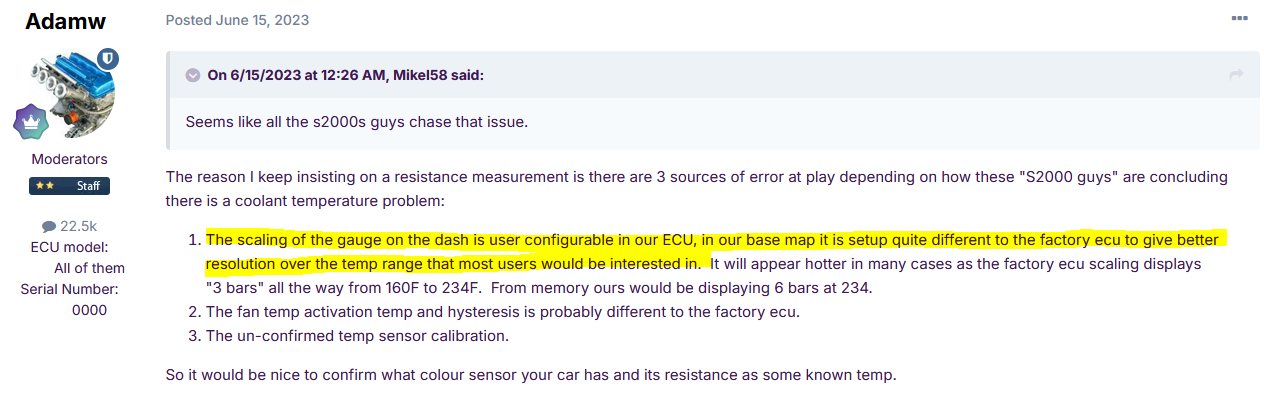1264x401 pixels.
Task: Click the 'Serial Number:' profile field label
Action: point(69,289)
